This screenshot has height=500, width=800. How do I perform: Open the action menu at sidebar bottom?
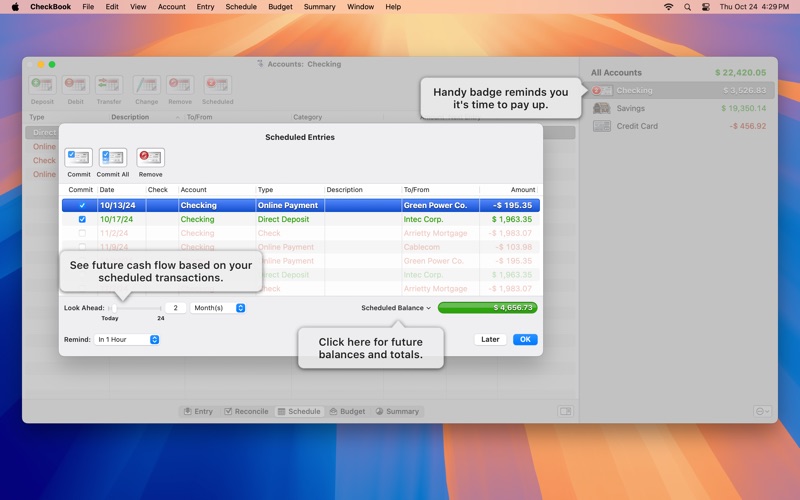tap(762, 411)
